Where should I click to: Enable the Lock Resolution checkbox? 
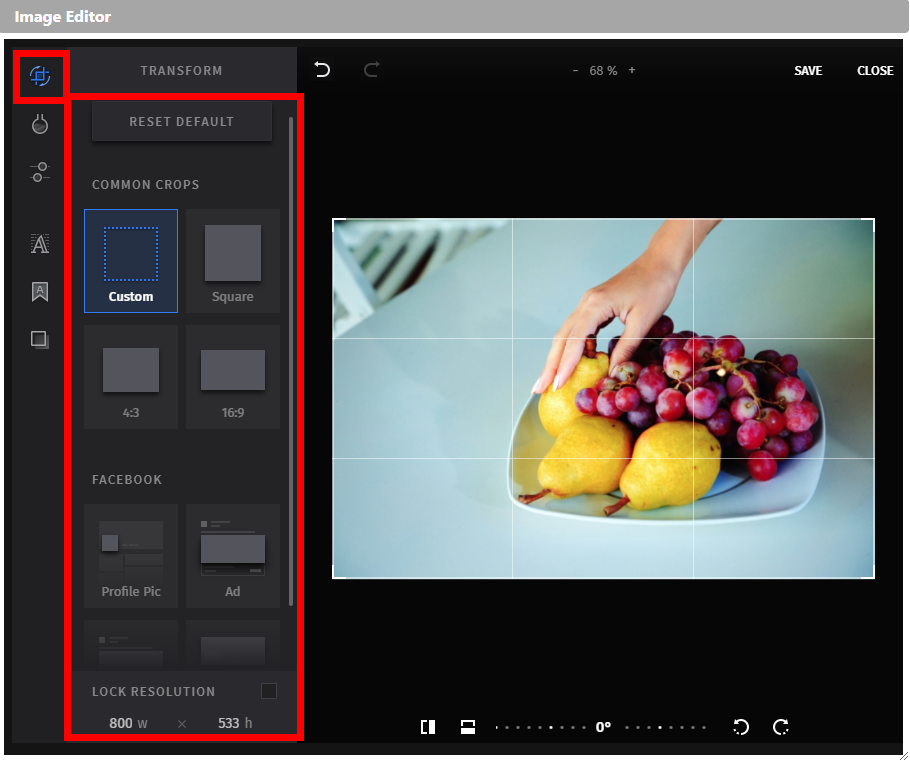(268, 691)
